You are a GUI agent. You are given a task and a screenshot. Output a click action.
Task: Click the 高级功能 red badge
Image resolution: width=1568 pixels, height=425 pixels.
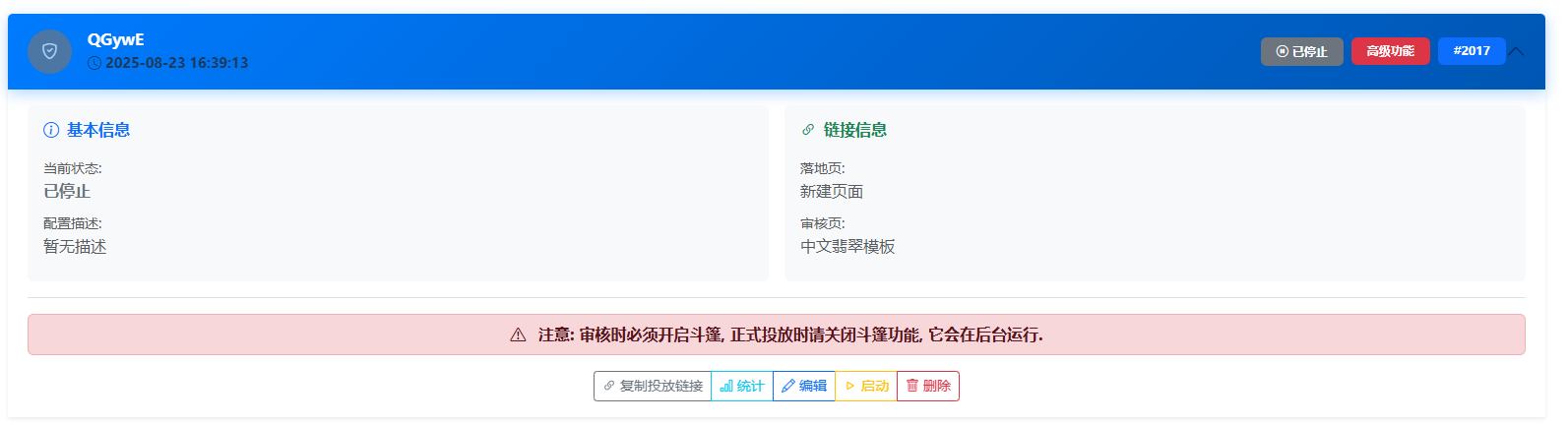point(1390,51)
